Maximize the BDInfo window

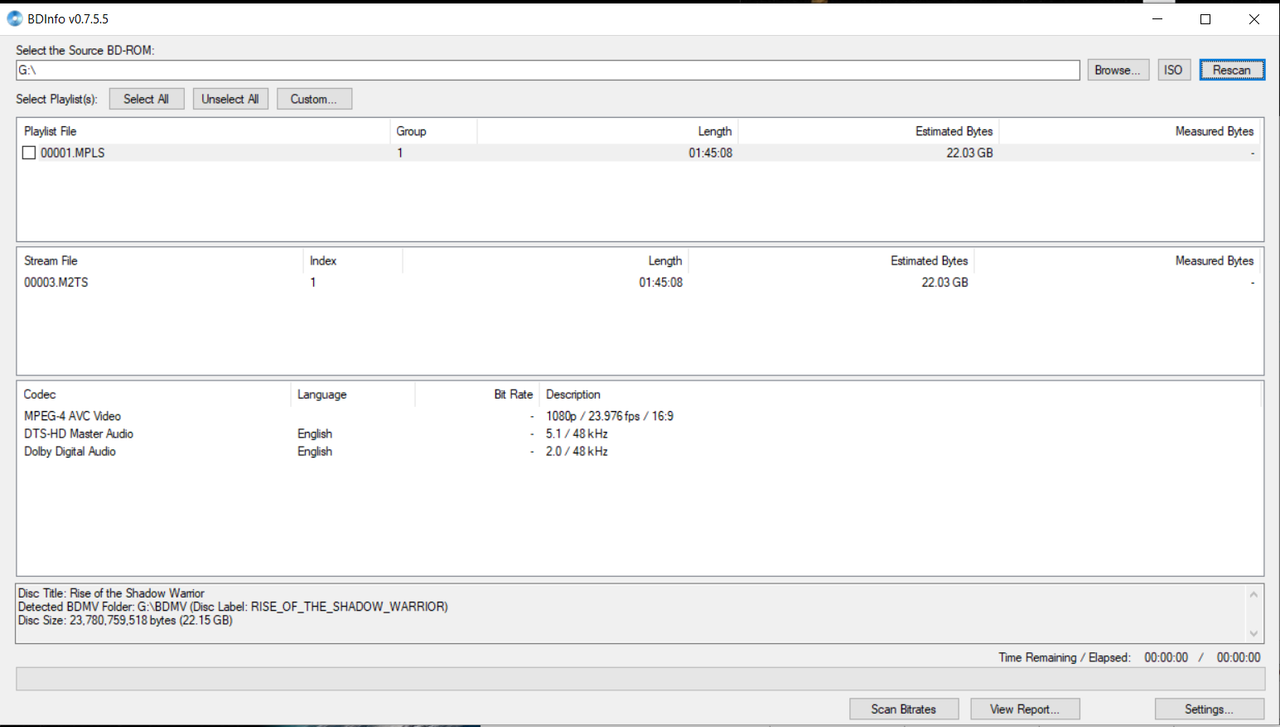[1205, 19]
